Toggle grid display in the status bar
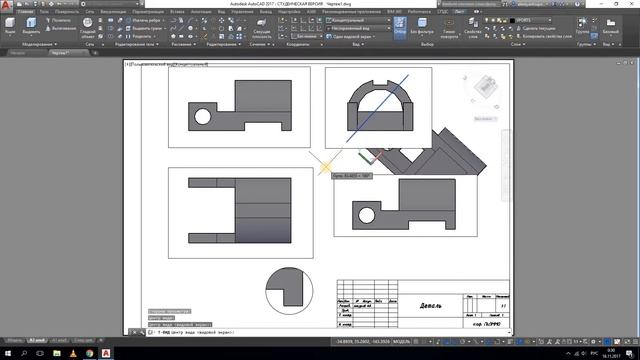Screen dimensions: 640x360 pos(416,342)
